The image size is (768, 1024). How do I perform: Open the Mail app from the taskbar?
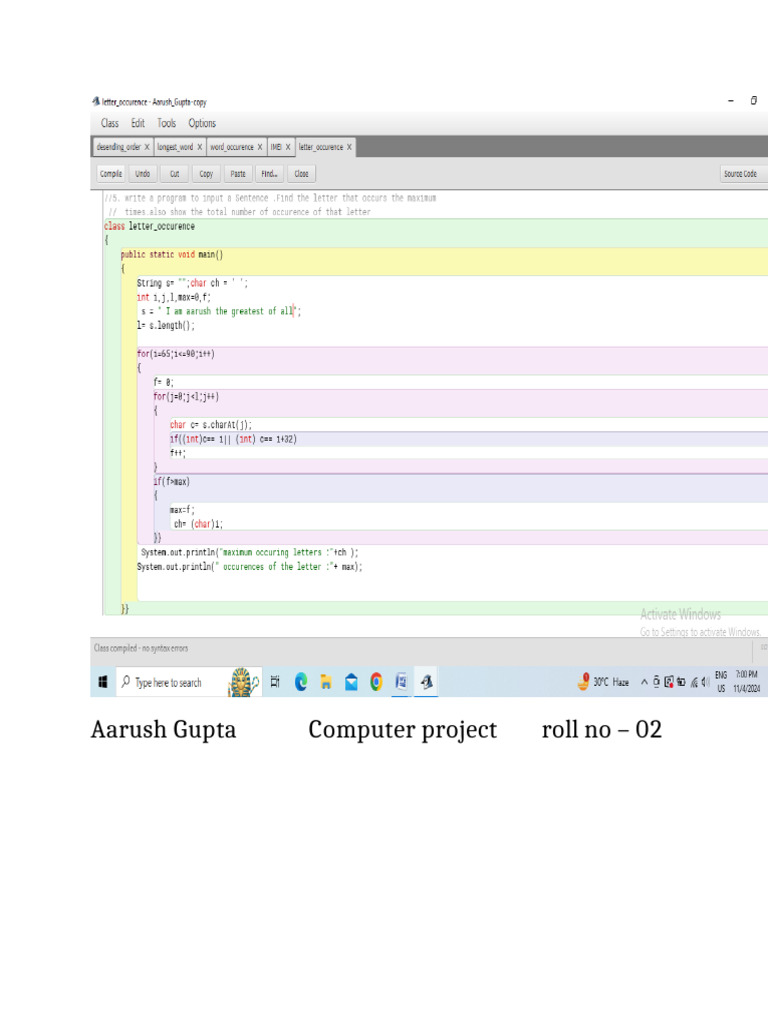tap(351, 682)
